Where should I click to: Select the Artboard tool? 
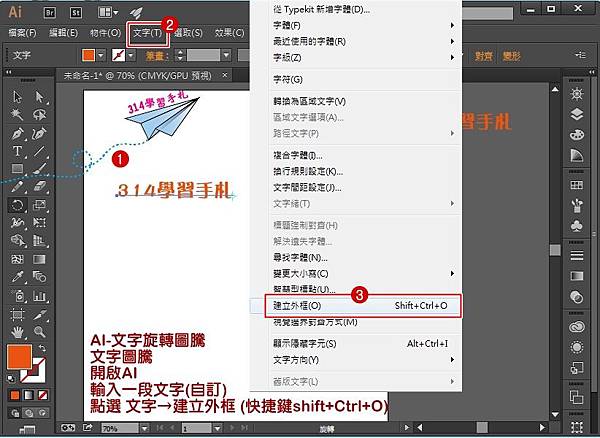(x=17, y=314)
